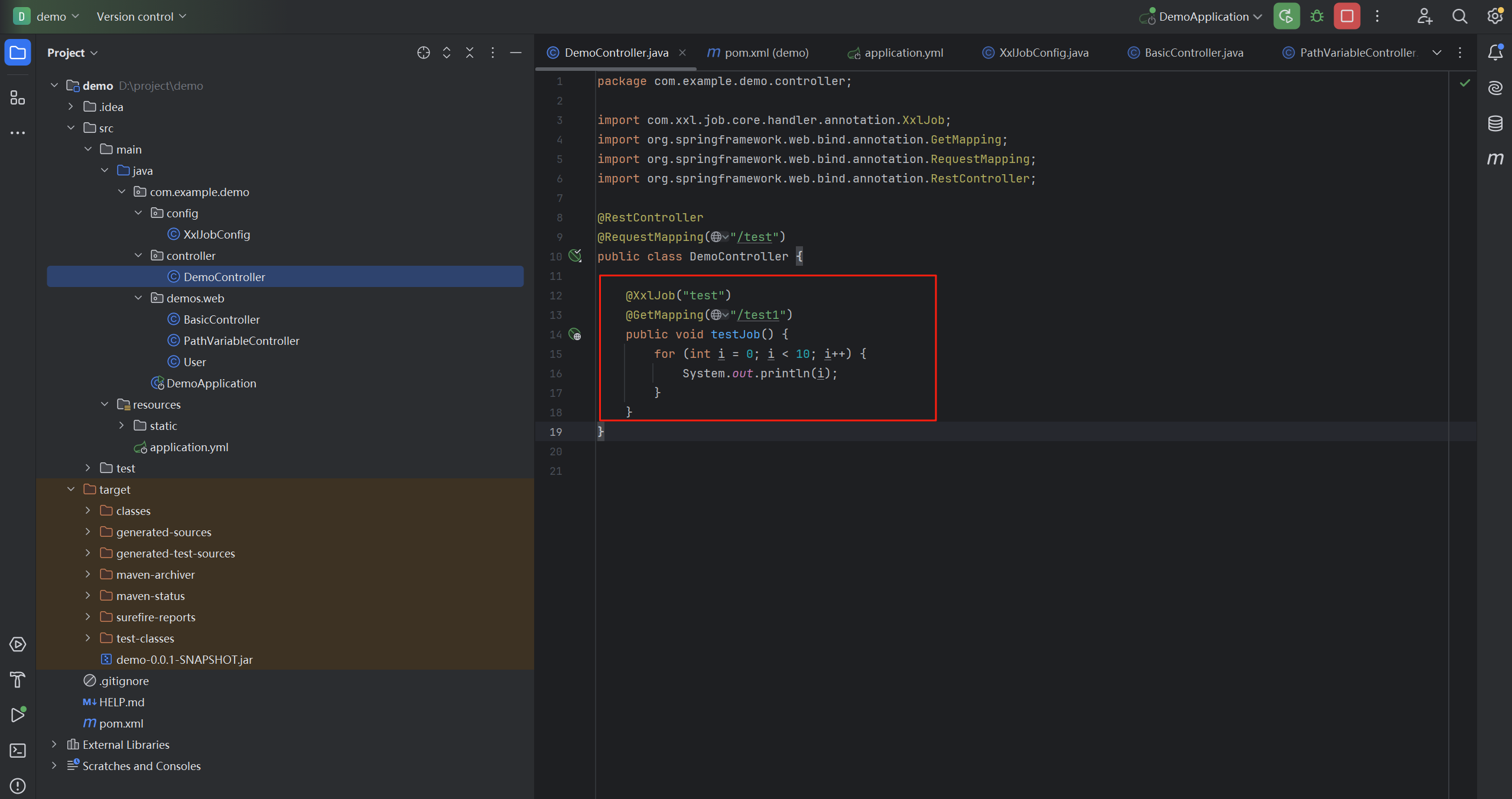Place cursor on line 19 brace
The image size is (1512, 799).
pos(601,432)
